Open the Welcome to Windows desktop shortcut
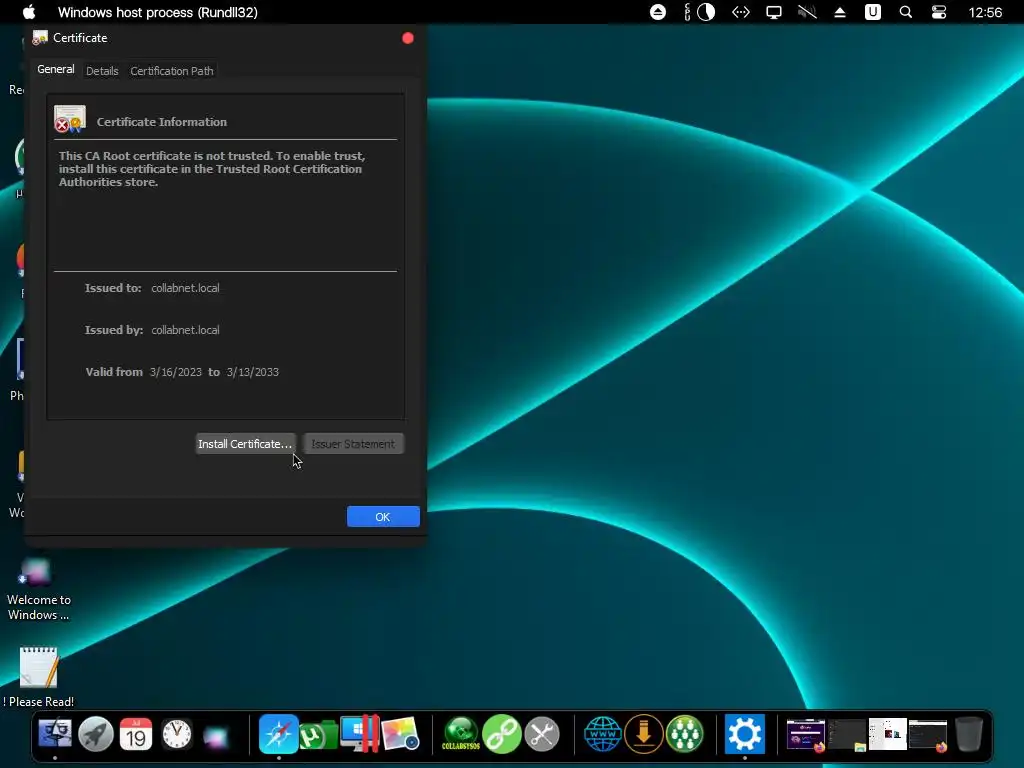 [38, 589]
